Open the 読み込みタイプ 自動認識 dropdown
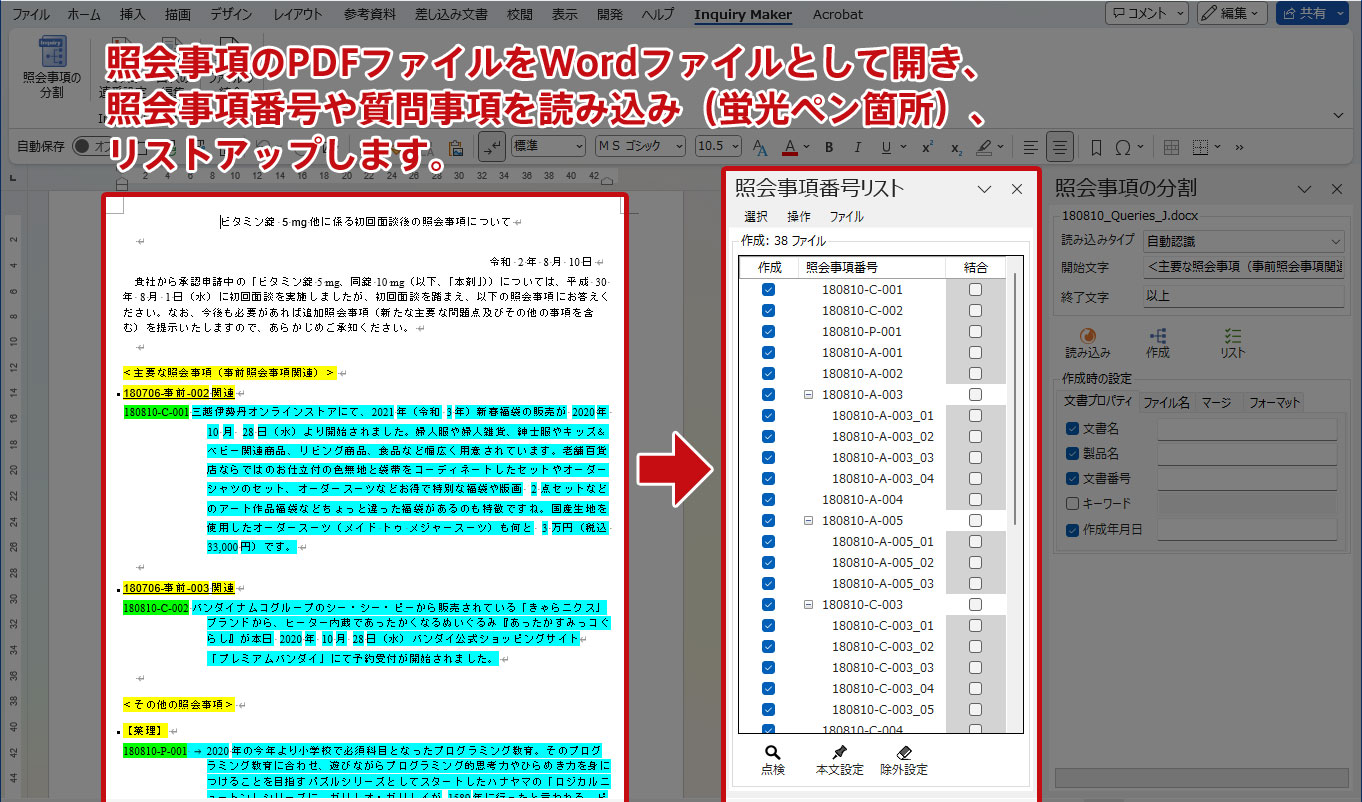The image size is (1362, 802). click(x=1244, y=241)
